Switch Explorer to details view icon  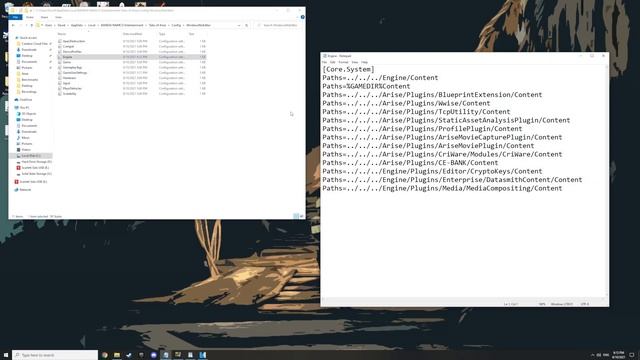[x=296, y=216]
